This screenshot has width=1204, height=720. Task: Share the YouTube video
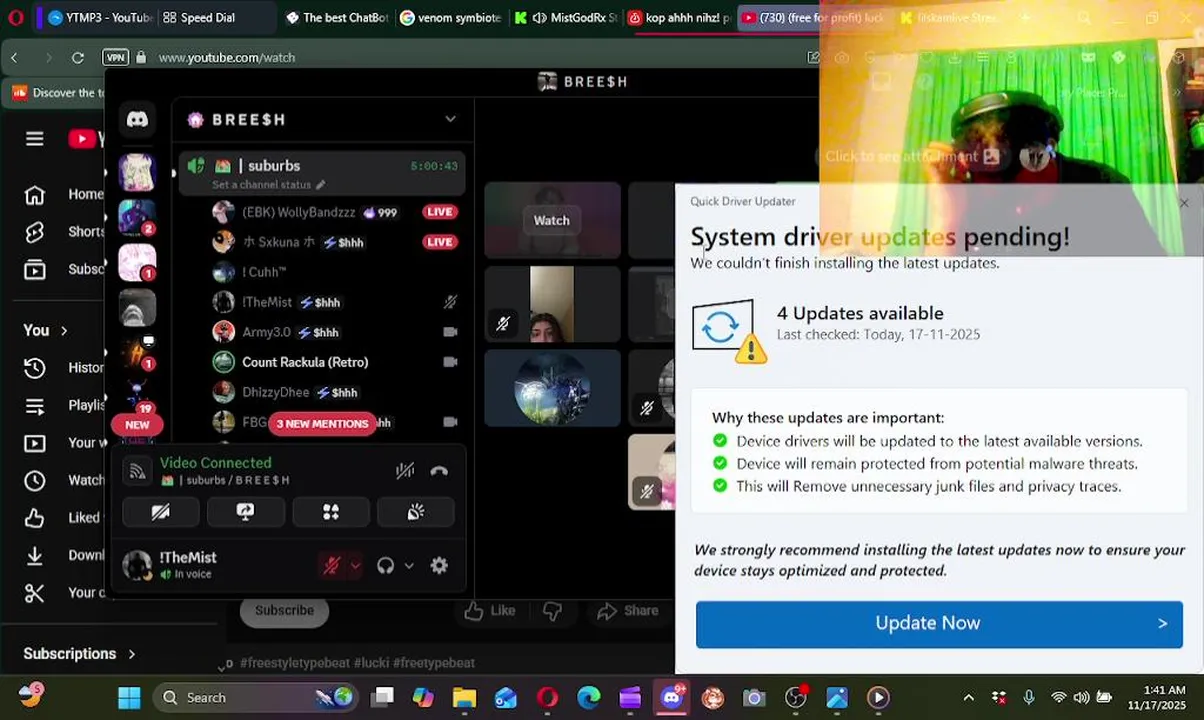click(x=627, y=610)
